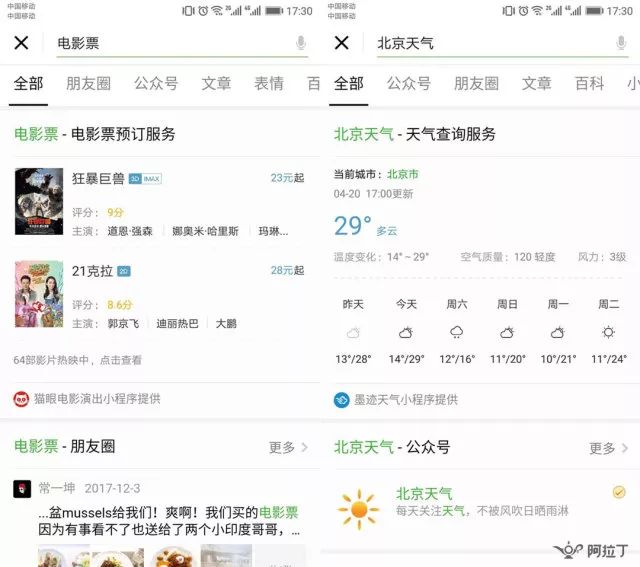Image resolution: width=640 pixels, height=567 pixels.
Task: Tap the 猫眼电影 mini program icon
Action: tap(21, 399)
